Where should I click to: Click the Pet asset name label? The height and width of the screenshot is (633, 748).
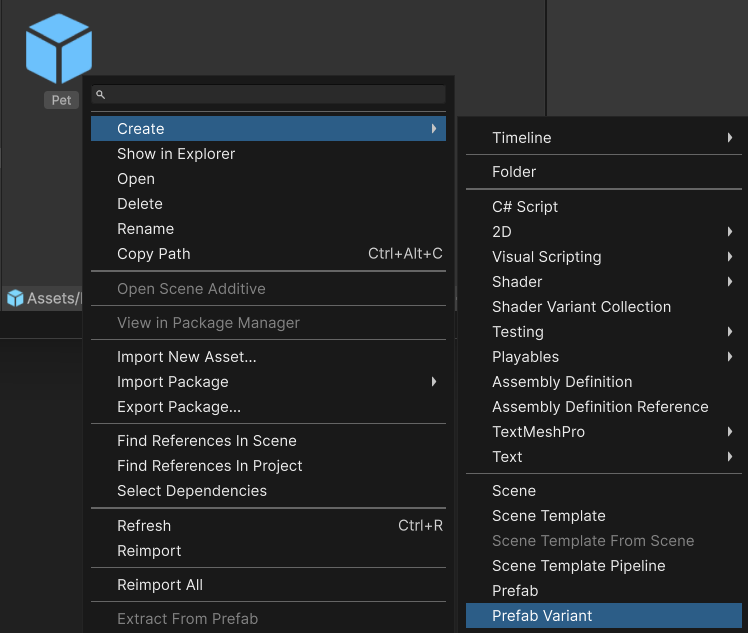tap(62, 100)
